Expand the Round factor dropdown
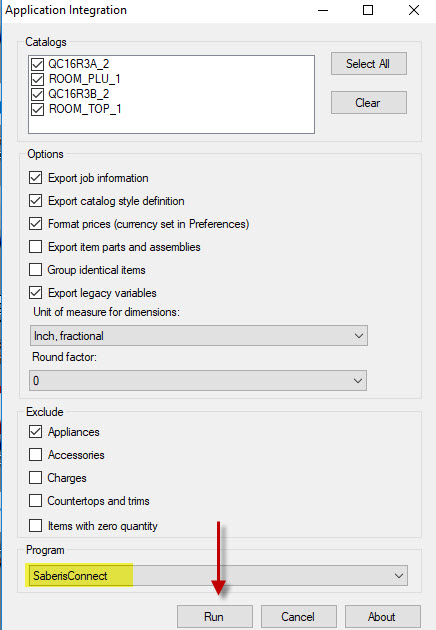The image size is (436, 630). point(198,380)
